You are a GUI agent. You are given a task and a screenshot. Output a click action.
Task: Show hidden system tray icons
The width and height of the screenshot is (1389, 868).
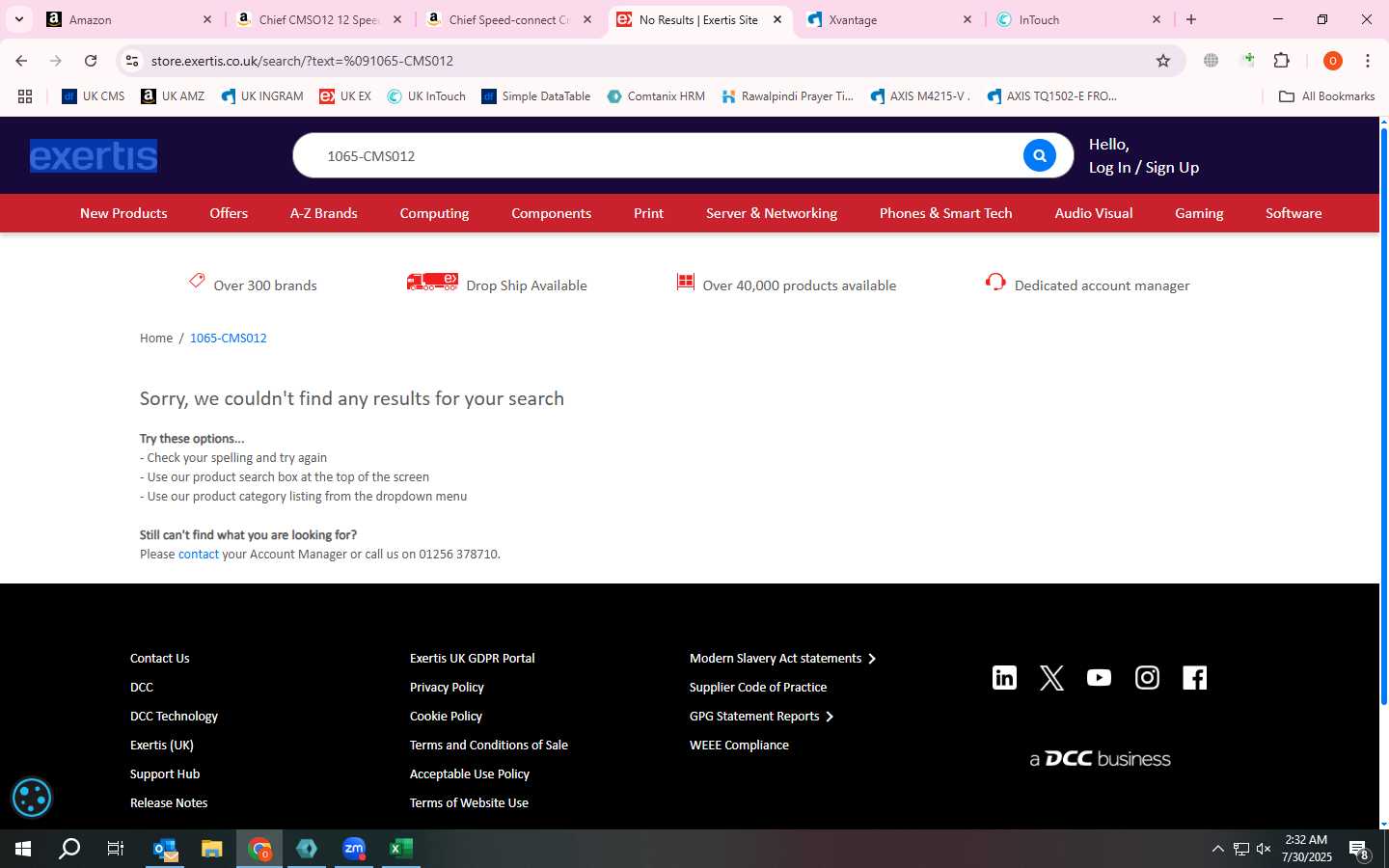[1217, 849]
